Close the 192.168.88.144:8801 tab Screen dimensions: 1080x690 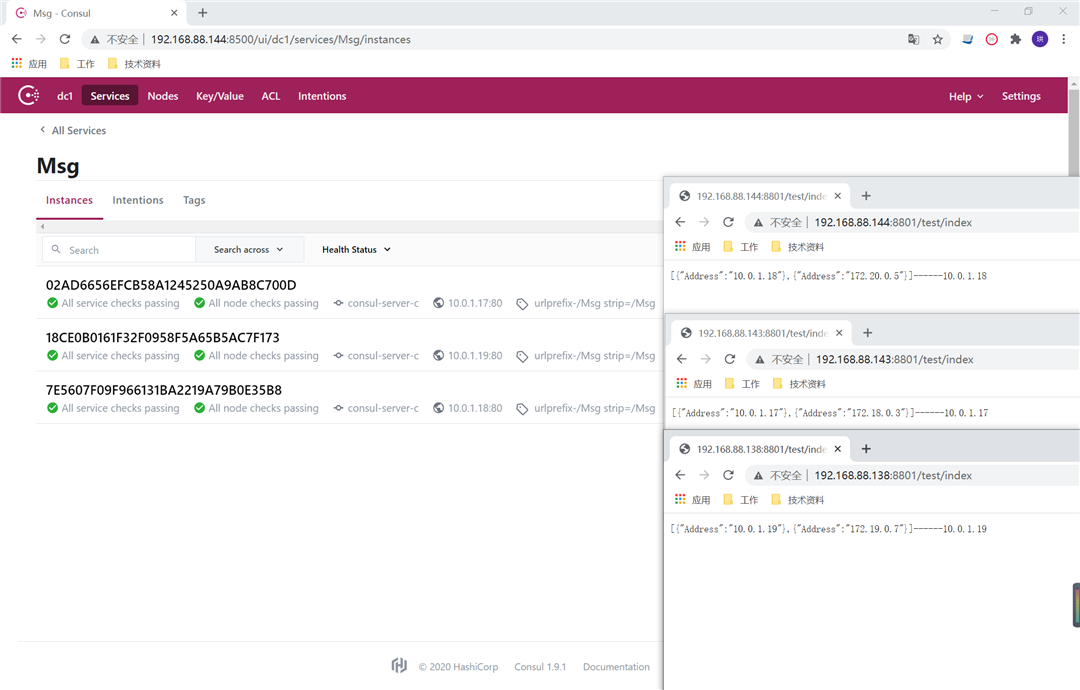coord(838,196)
